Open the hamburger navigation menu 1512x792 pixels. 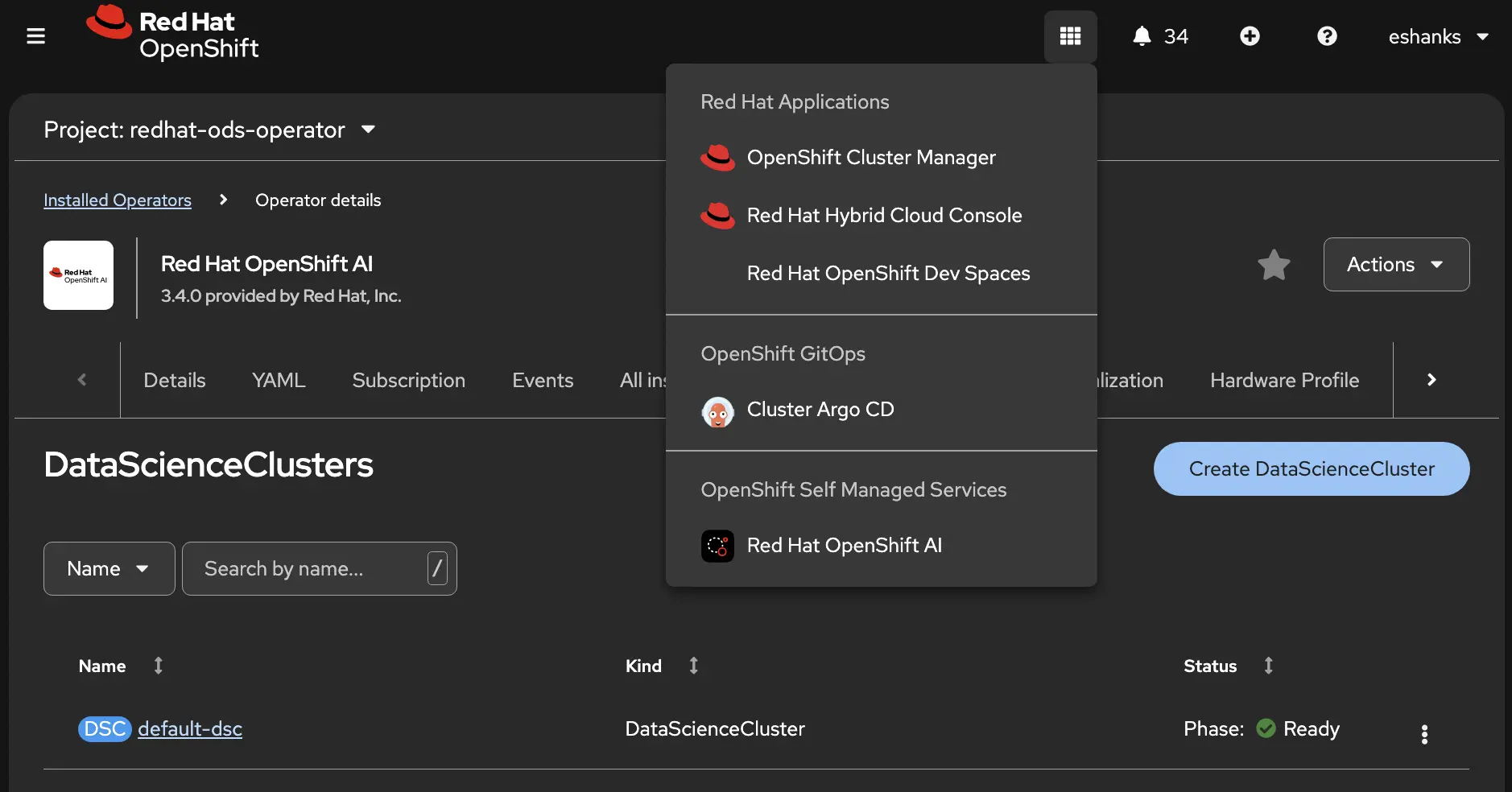[x=35, y=36]
